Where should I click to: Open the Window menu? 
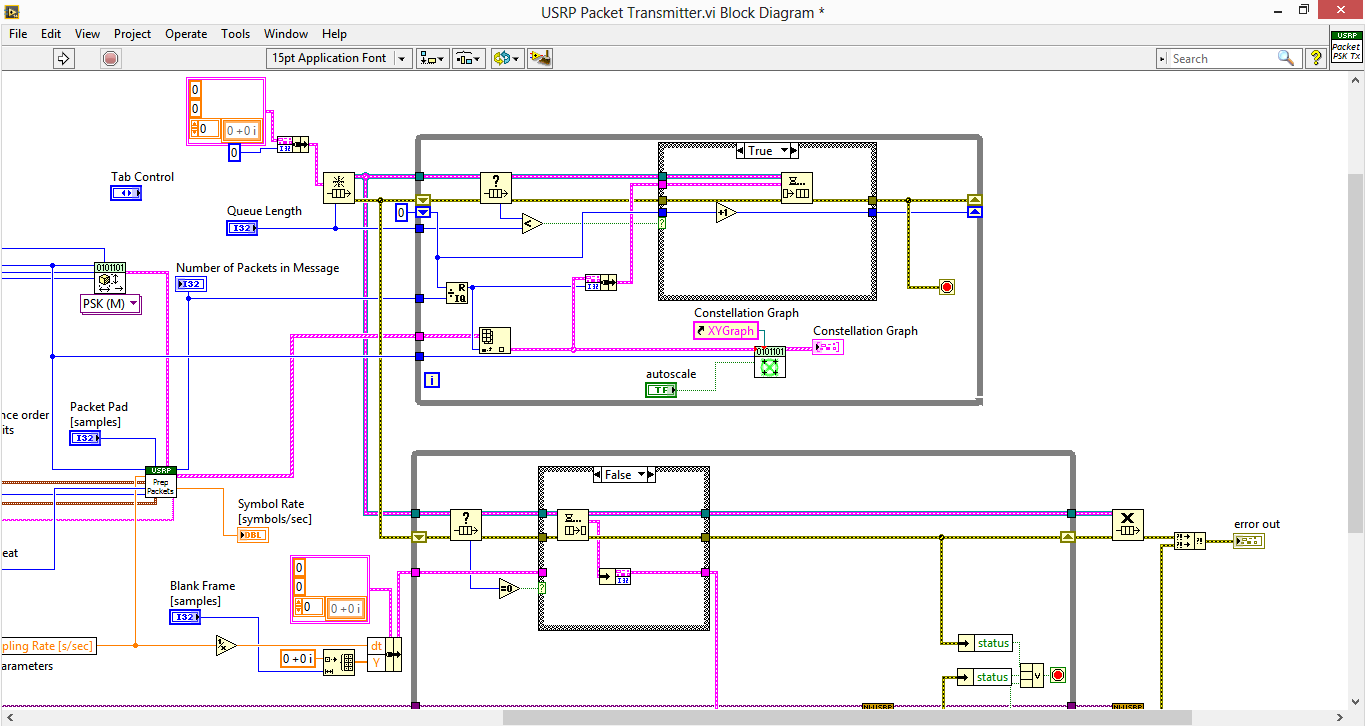286,33
